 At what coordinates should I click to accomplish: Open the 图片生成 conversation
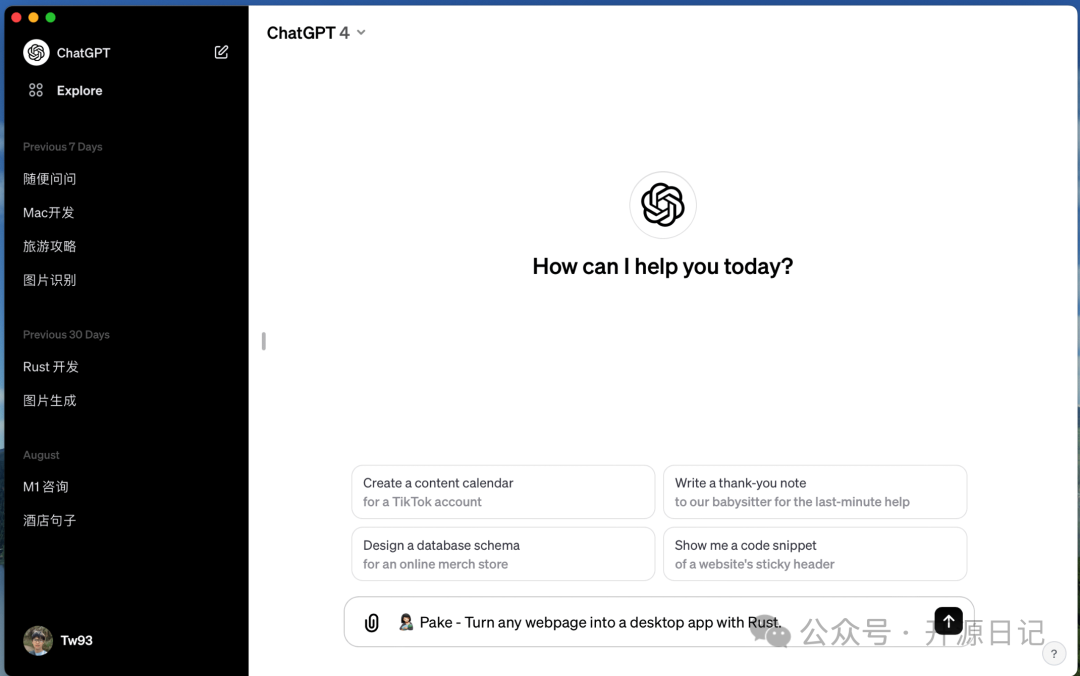click(50, 400)
